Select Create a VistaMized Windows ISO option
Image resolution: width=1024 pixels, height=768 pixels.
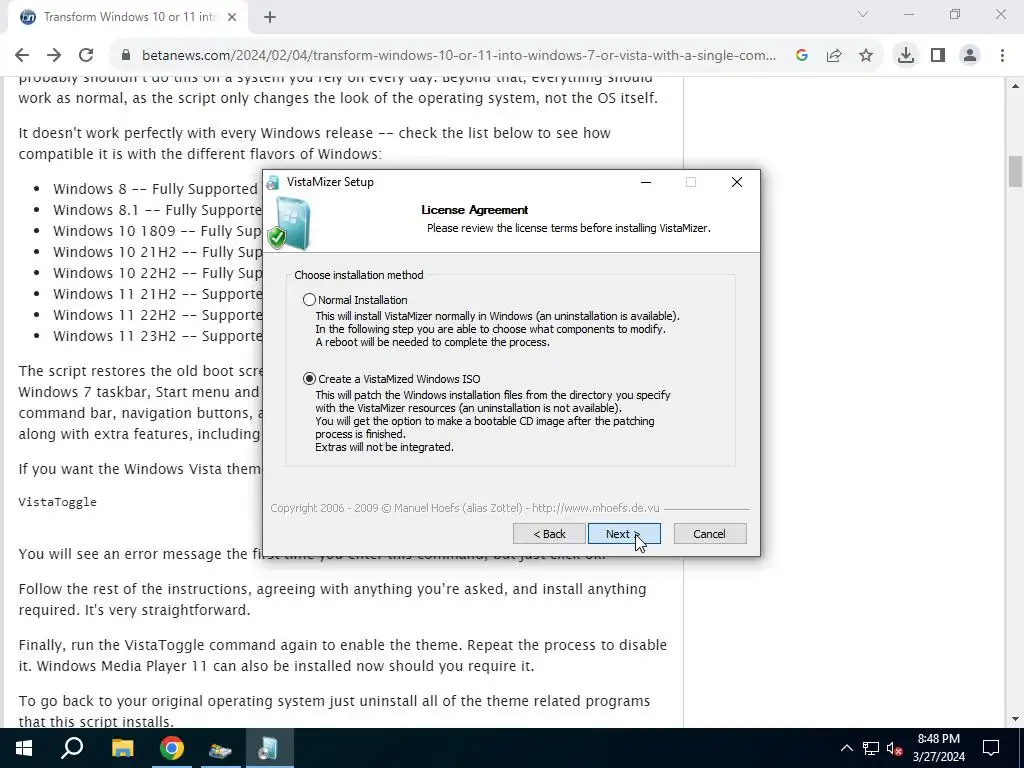(x=309, y=379)
